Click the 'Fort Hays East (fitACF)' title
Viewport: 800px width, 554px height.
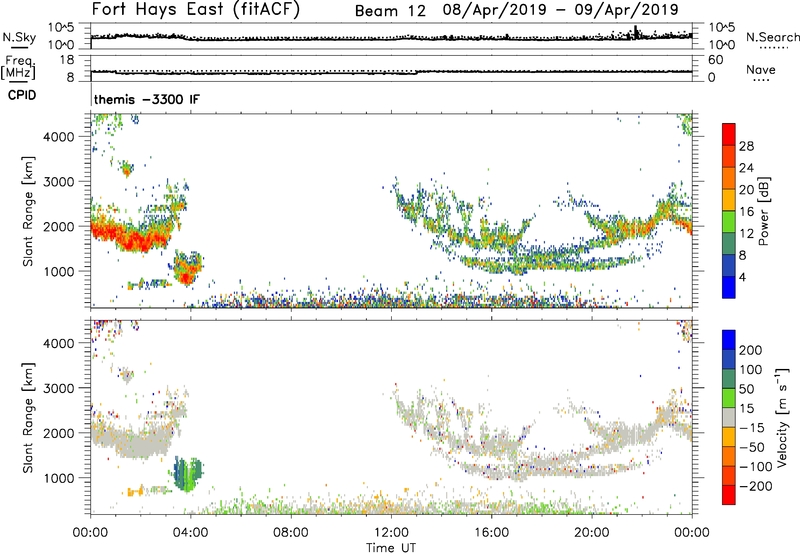coord(190,11)
